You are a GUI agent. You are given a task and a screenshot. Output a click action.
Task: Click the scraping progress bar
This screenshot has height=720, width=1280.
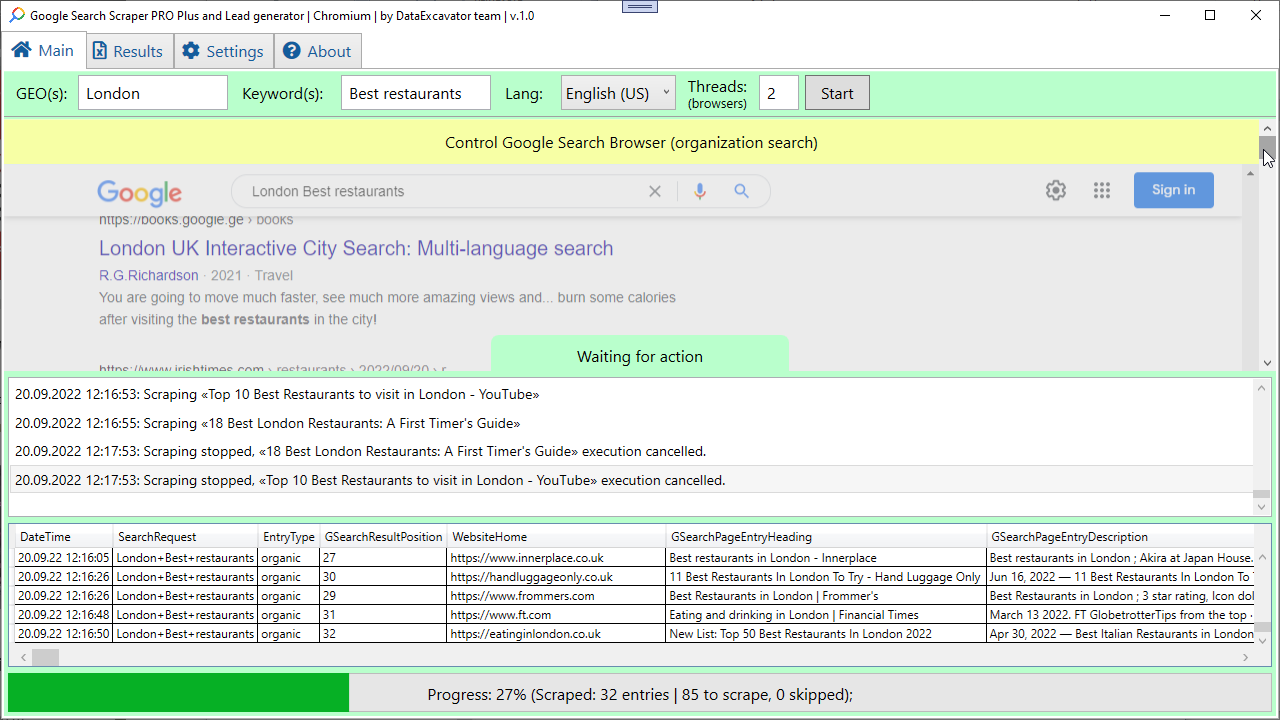pyautogui.click(x=640, y=694)
